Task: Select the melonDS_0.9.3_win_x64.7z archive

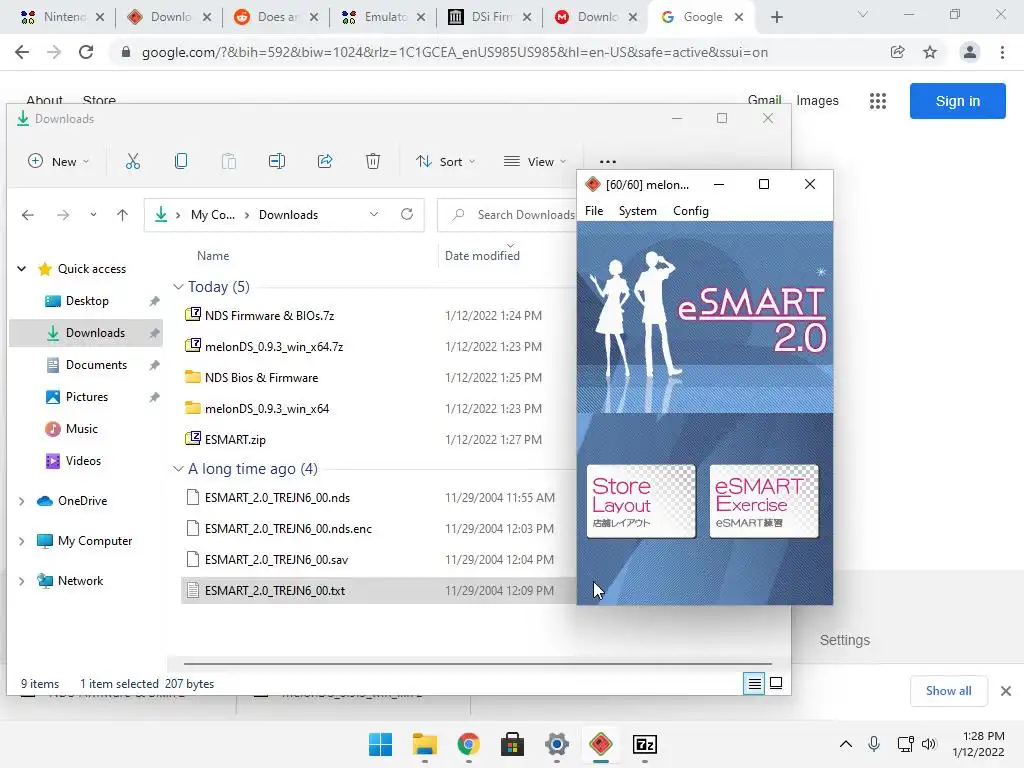Action: coord(274,347)
